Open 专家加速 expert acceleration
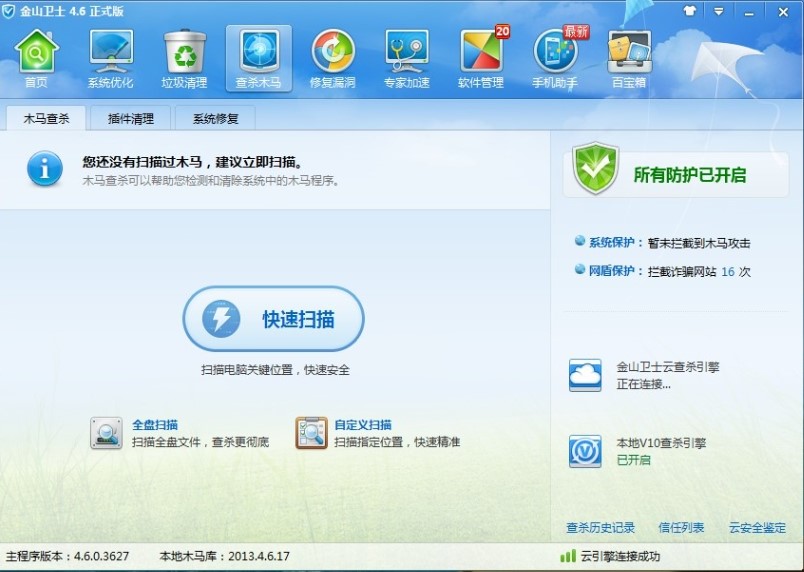The height and width of the screenshot is (572, 804). [x=407, y=58]
